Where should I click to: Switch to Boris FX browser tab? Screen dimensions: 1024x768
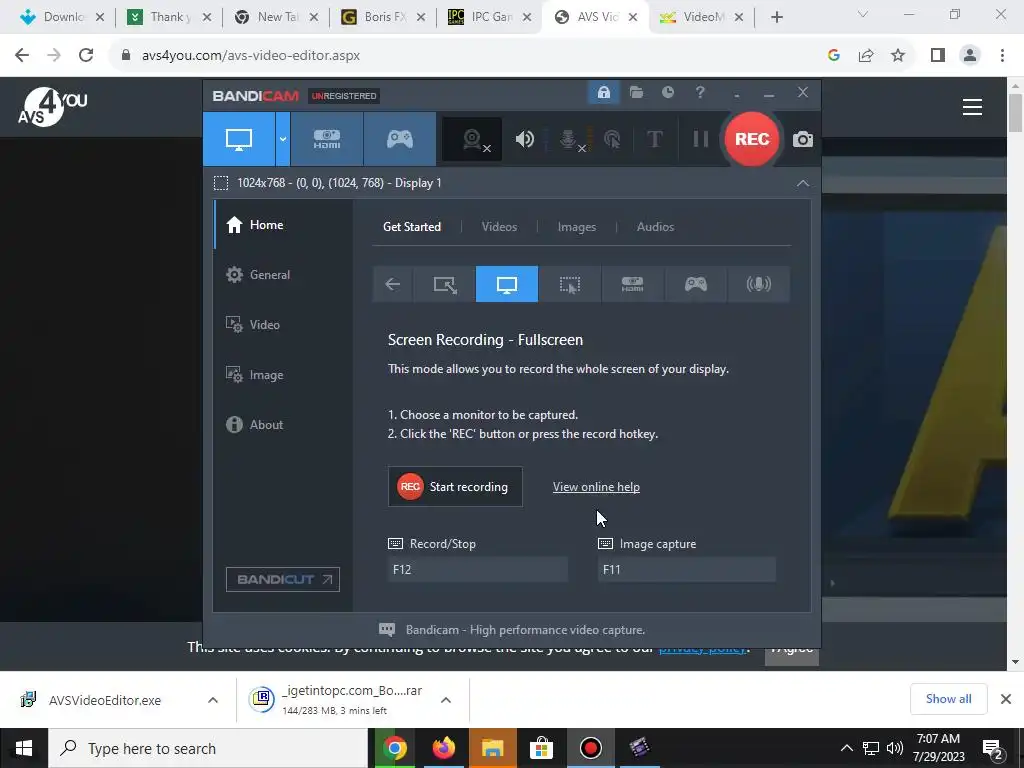point(381,17)
